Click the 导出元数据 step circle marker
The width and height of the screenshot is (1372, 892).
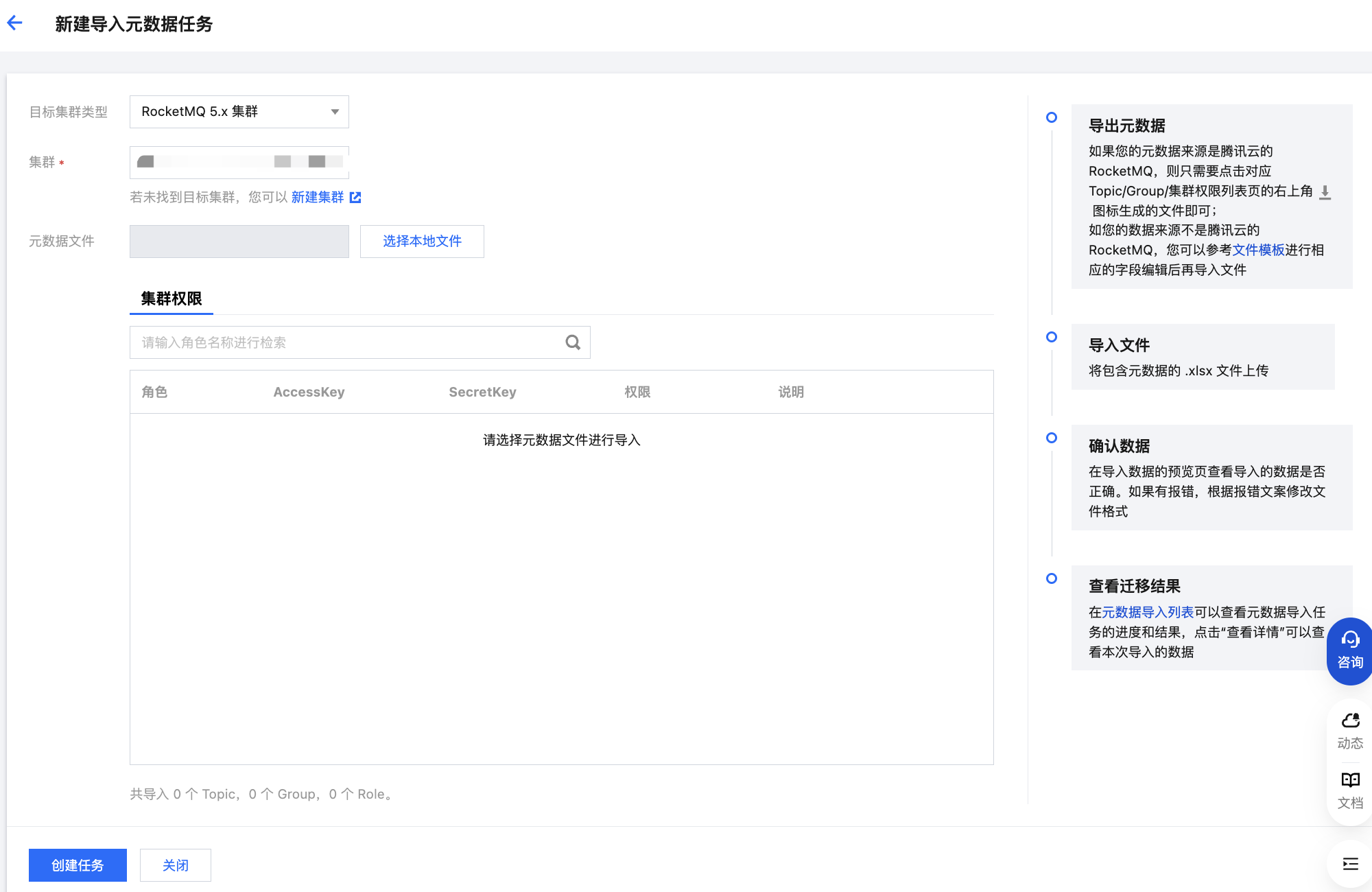tap(1052, 117)
